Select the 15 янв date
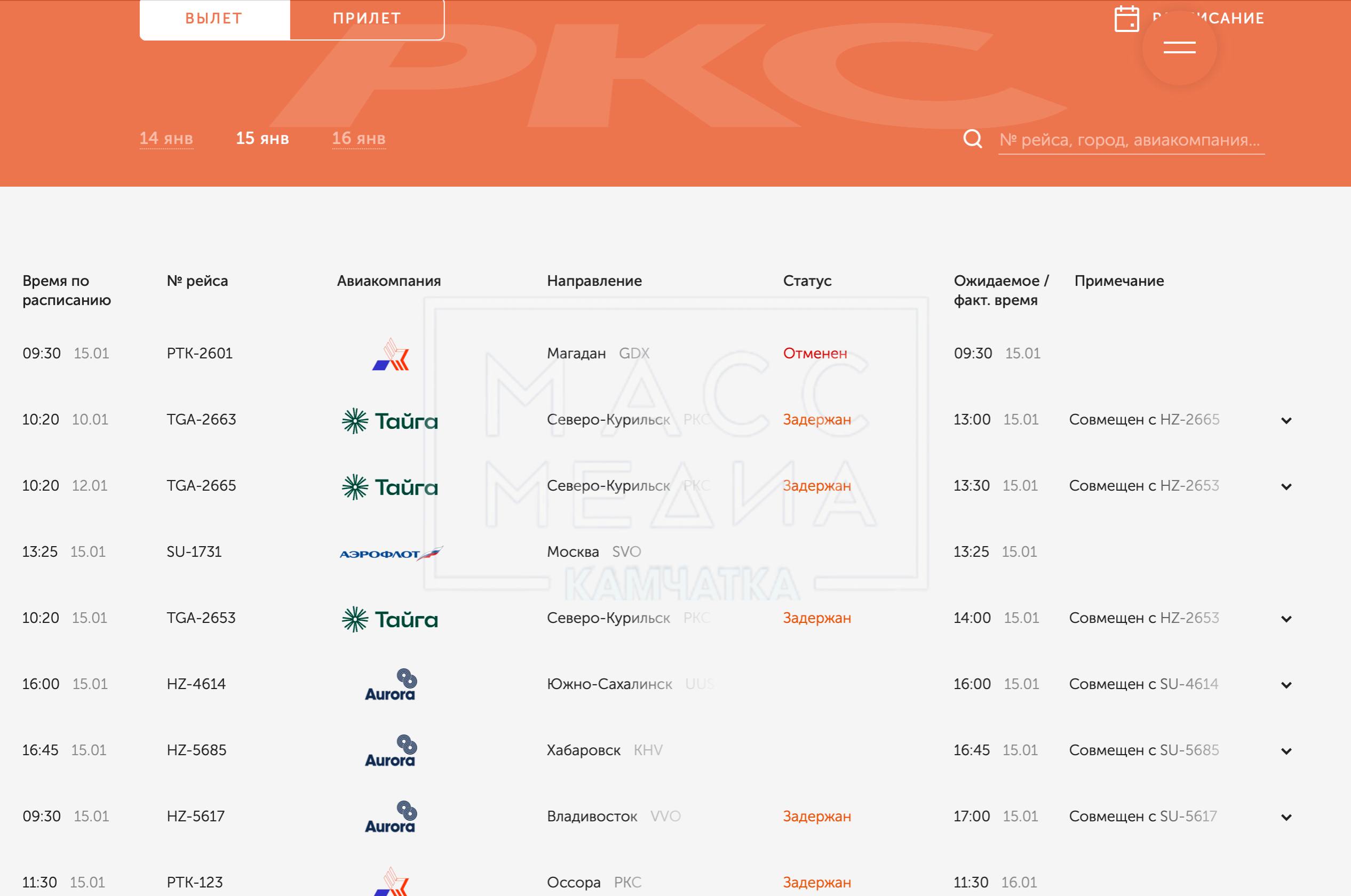Viewport: 1351px width, 896px height. pos(263,138)
